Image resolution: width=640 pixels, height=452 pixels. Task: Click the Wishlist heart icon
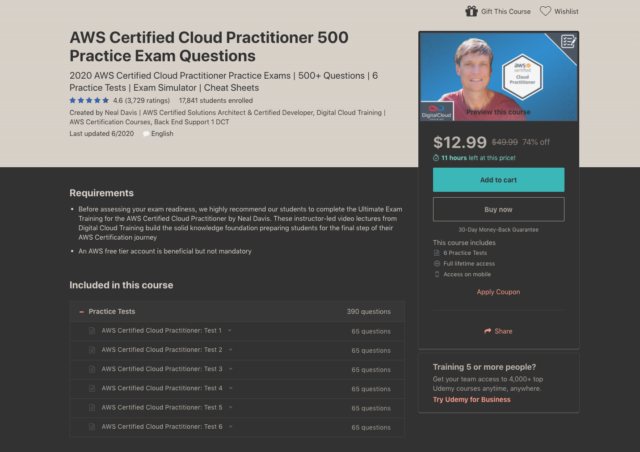[x=545, y=11]
